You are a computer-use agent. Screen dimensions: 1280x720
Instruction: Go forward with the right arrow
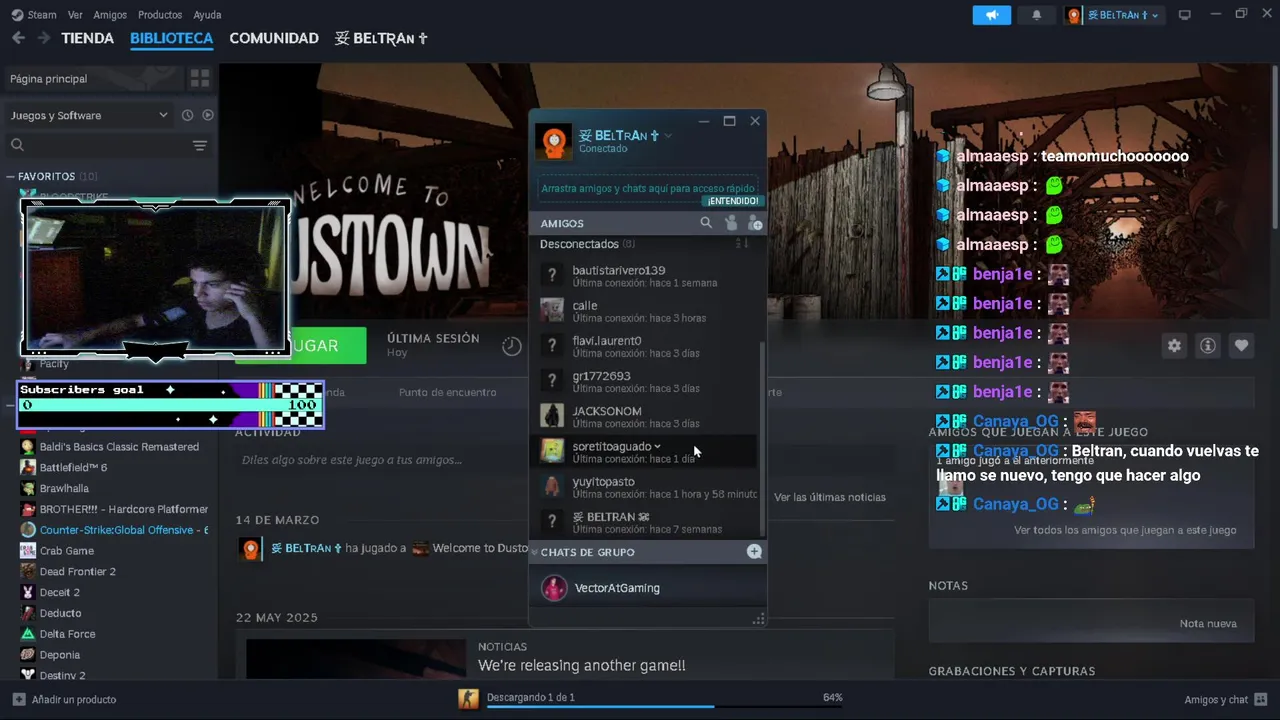click(43, 38)
